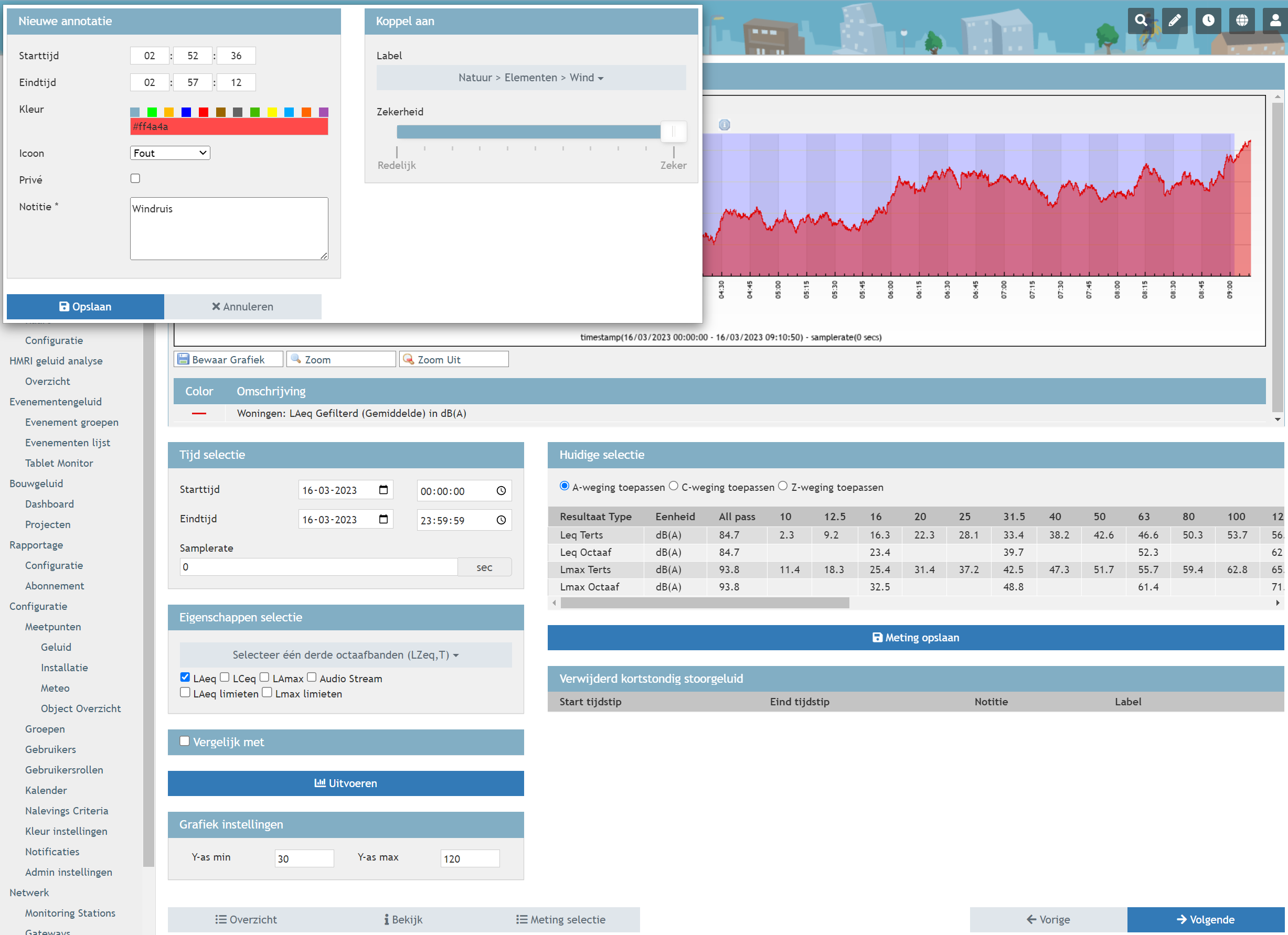
Task: Toggle the Privé checkbox
Action: pyautogui.click(x=135, y=179)
